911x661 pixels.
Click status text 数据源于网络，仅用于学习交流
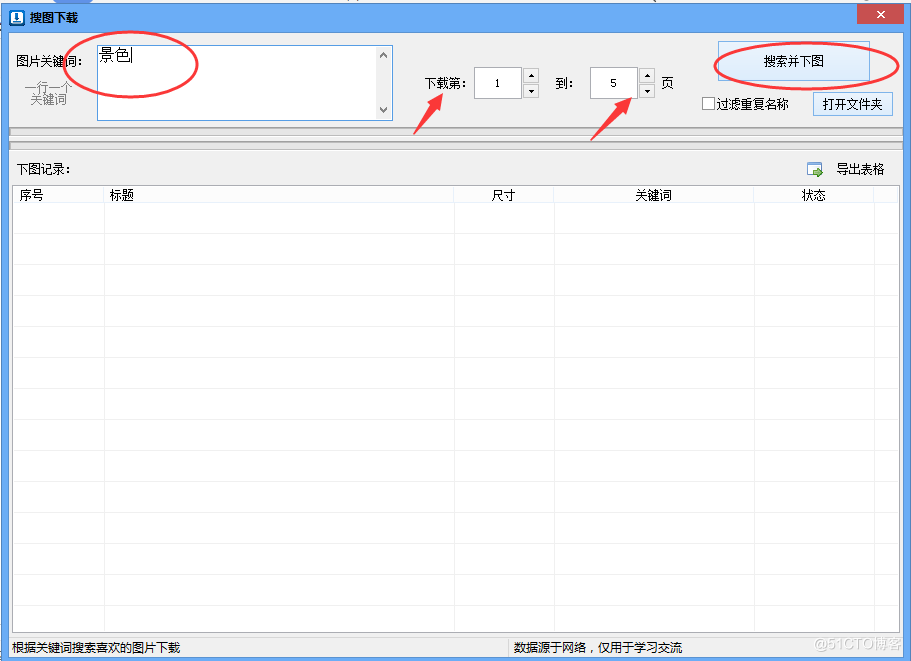tap(598, 647)
